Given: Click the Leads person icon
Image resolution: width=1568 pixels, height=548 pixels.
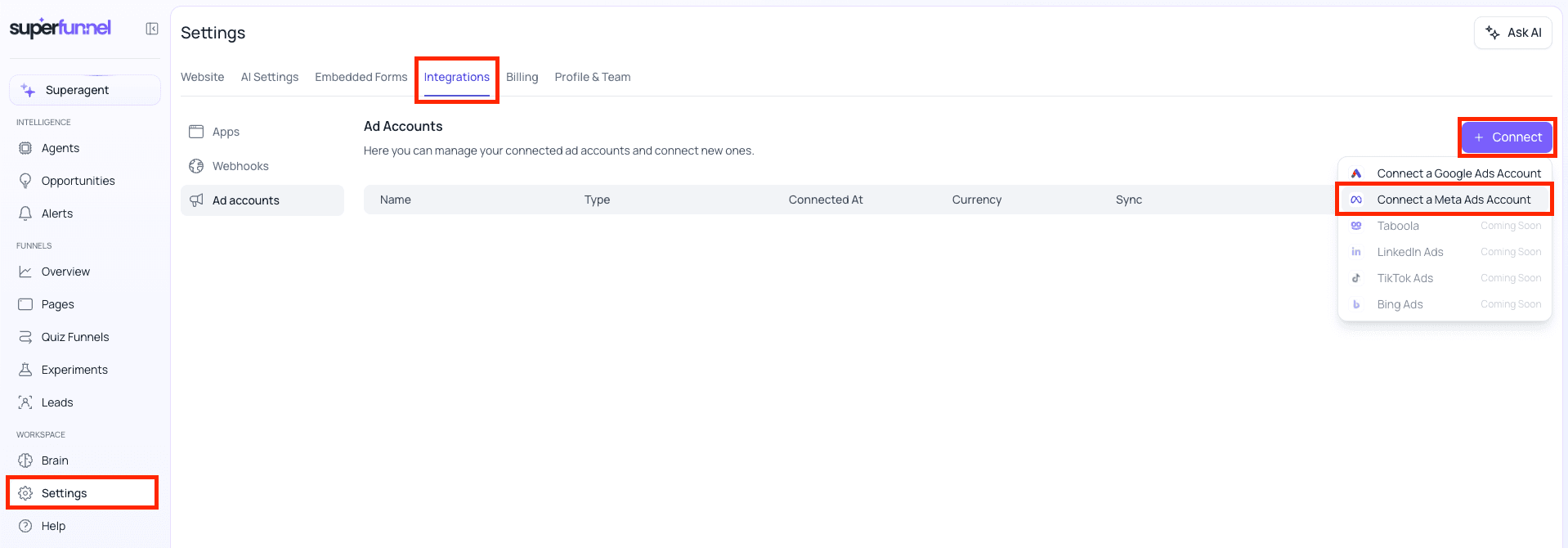Looking at the screenshot, I should coord(25,402).
